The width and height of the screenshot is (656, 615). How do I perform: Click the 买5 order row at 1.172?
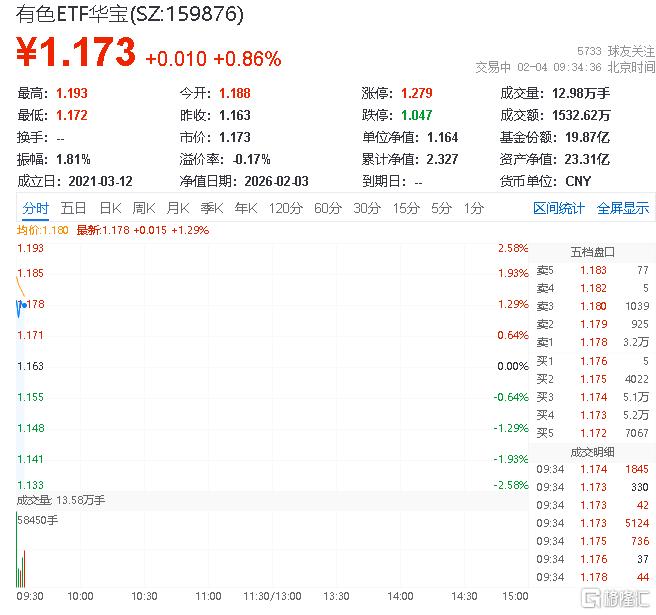pos(592,433)
